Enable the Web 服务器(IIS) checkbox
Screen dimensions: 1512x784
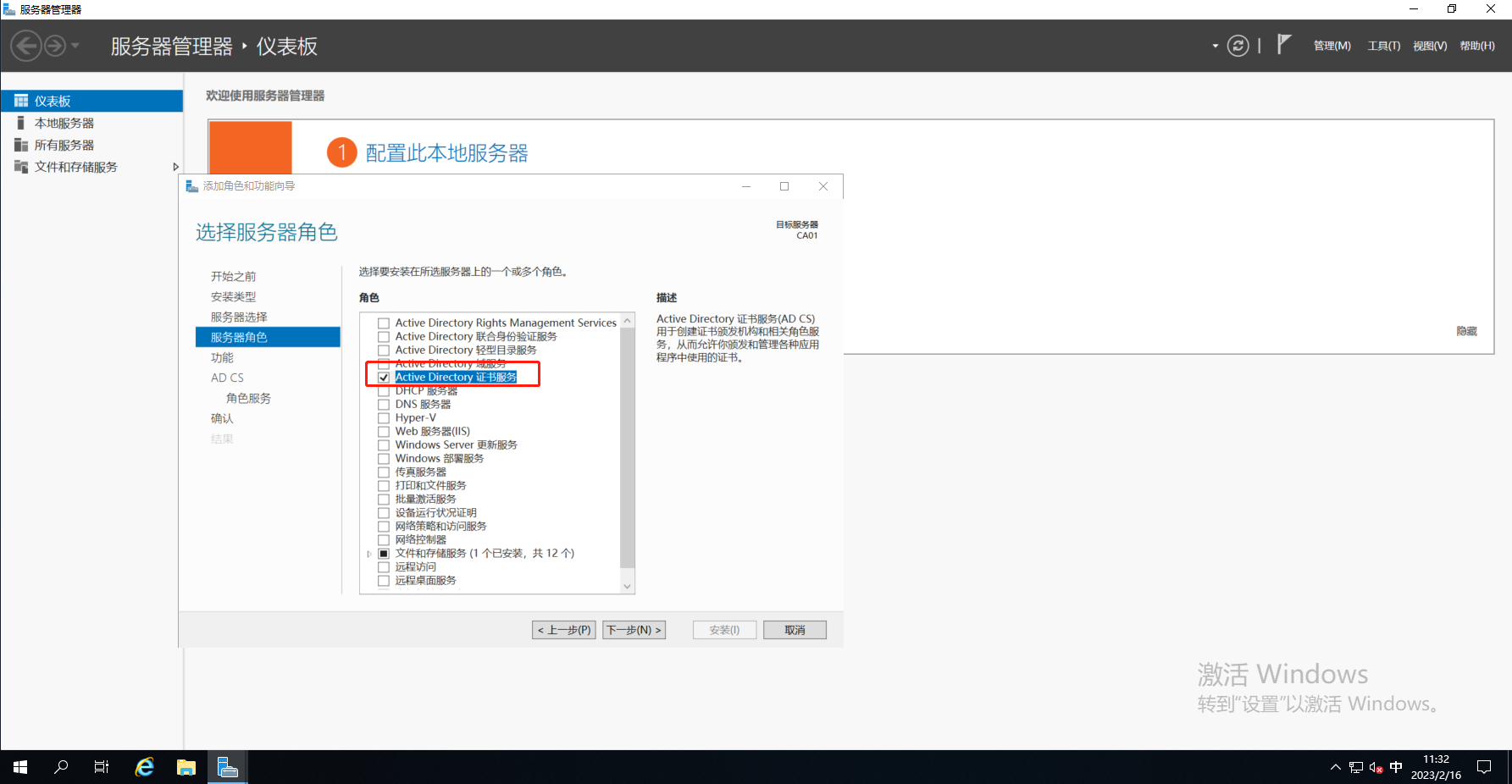coord(384,432)
